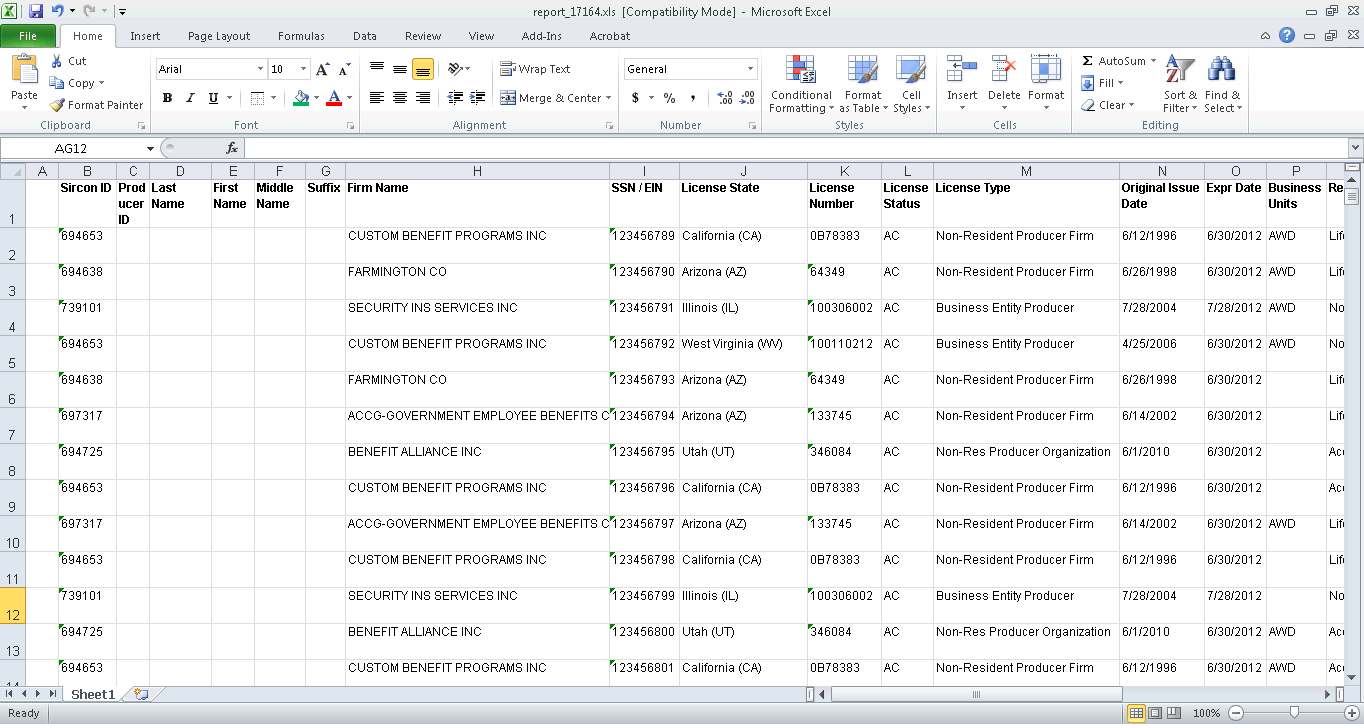Click Format as Table

[x=863, y=85]
